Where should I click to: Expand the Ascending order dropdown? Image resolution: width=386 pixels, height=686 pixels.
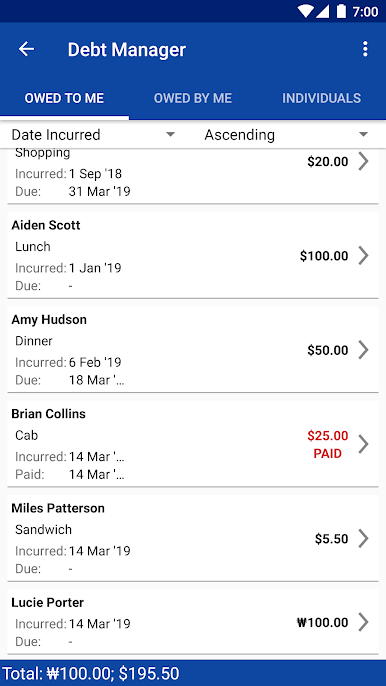point(287,135)
